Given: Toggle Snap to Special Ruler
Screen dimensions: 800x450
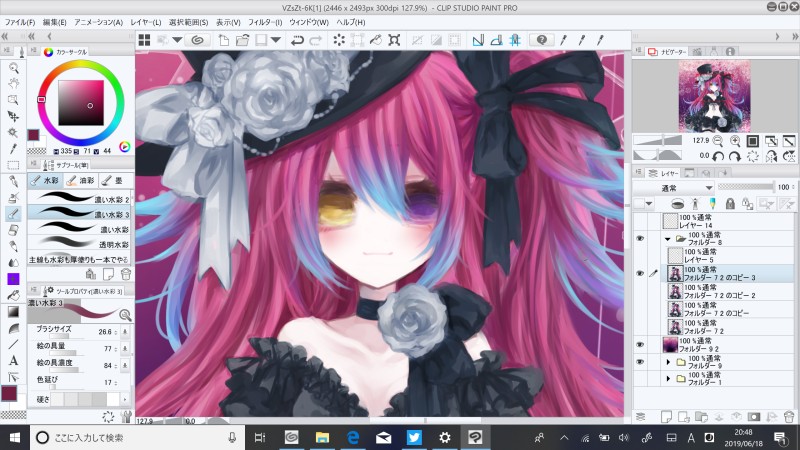Looking at the screenshot, I should [496, 40].
